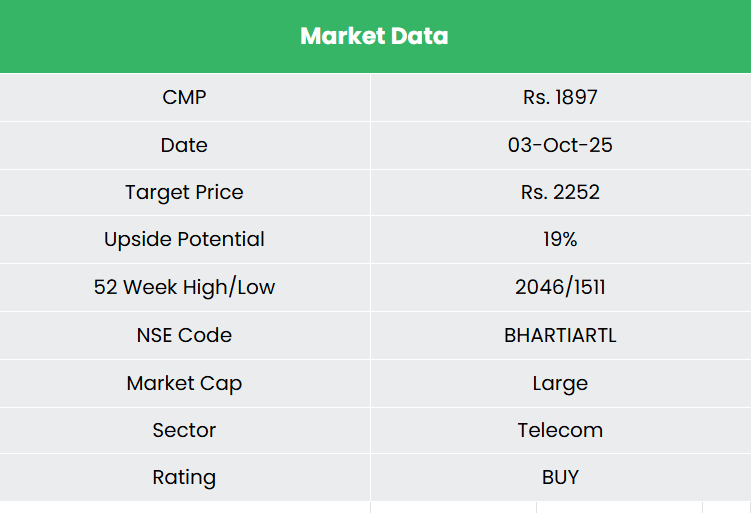Screen dimensions: 751x513
Task: Select the Market Cap label
Action: [x=184, y=383]
